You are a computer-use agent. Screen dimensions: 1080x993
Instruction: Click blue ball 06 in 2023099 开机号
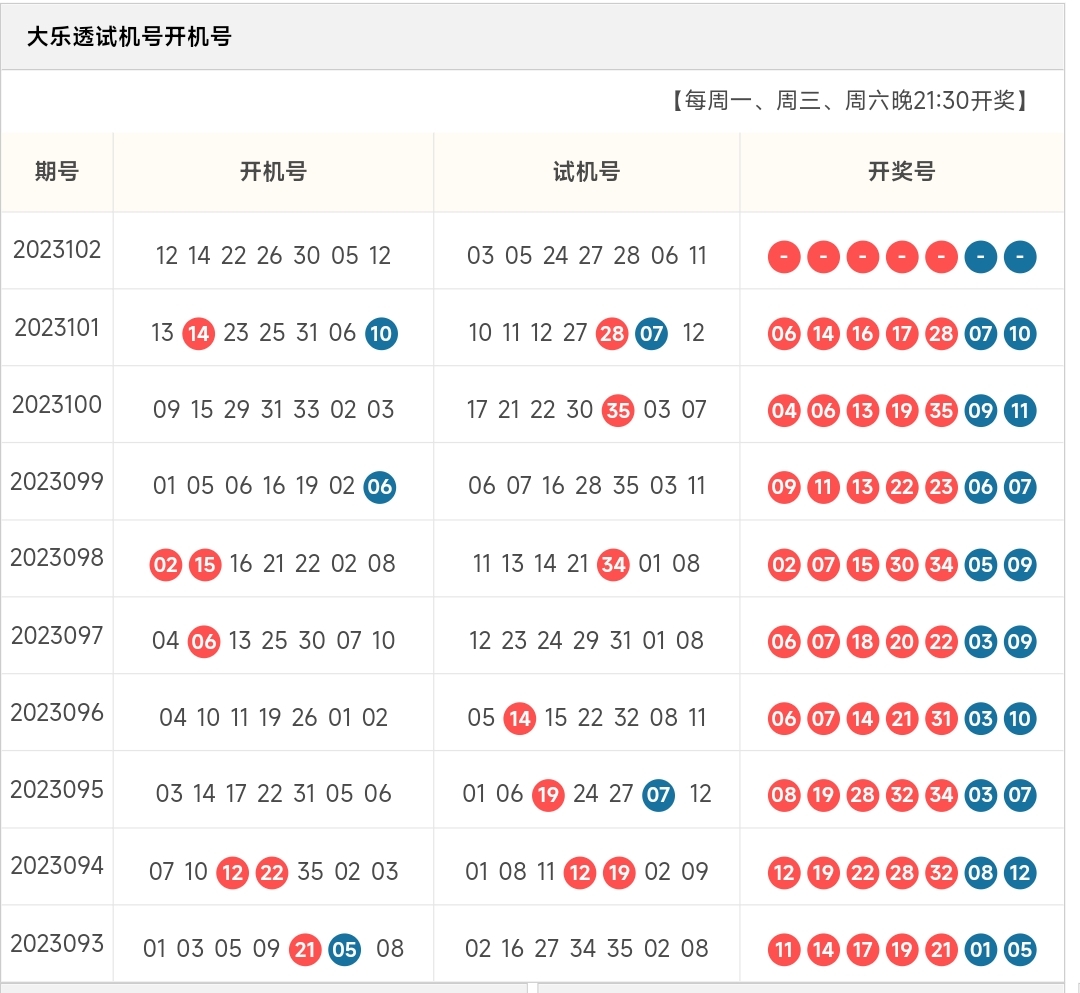click(380, 487)
